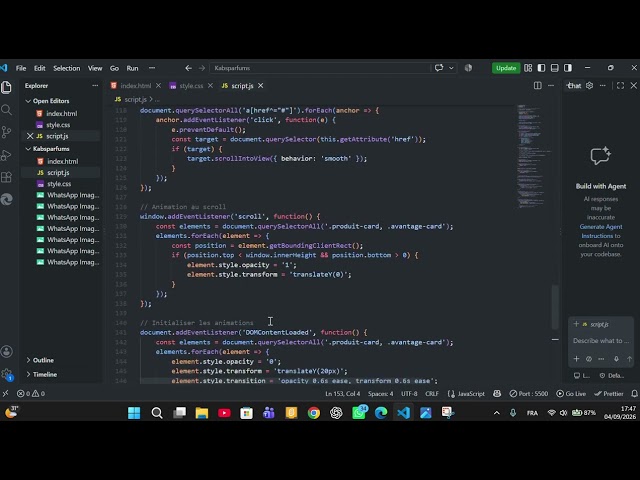Open script.js in Kabsparfums folder
This screenshot has height=480, width=640.
pos(58,173)
